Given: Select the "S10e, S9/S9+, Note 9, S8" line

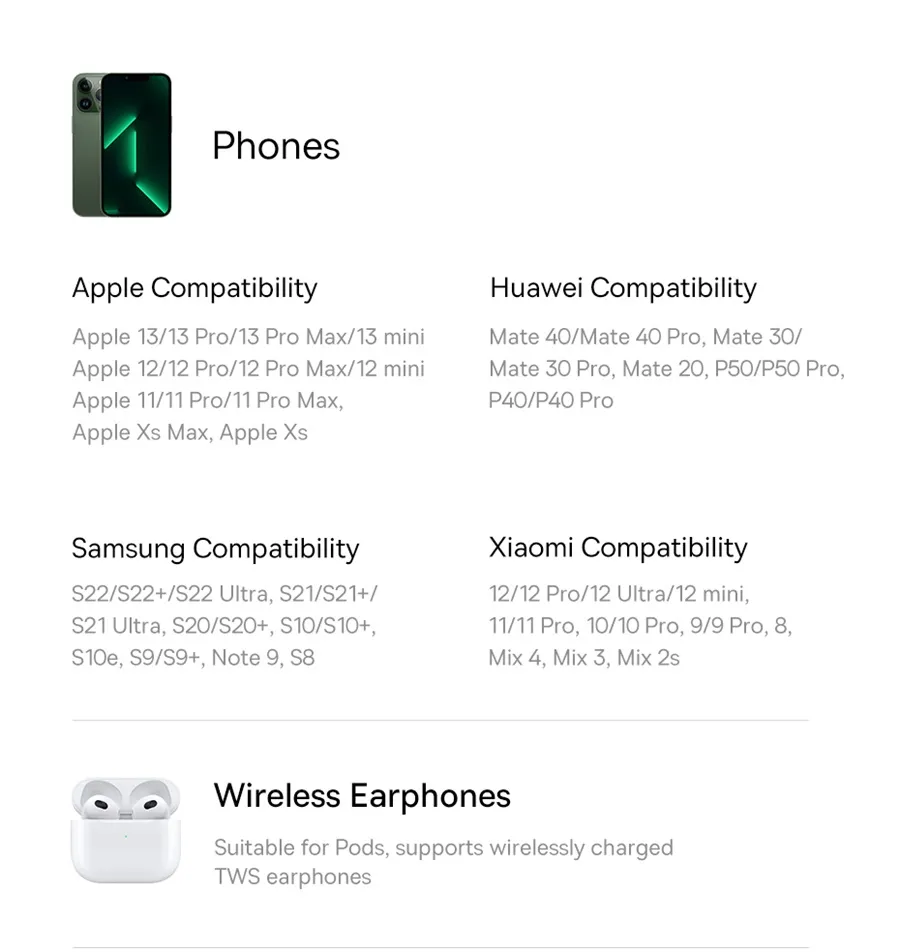Looking at the screenshot, I should (x=193, y=658).
